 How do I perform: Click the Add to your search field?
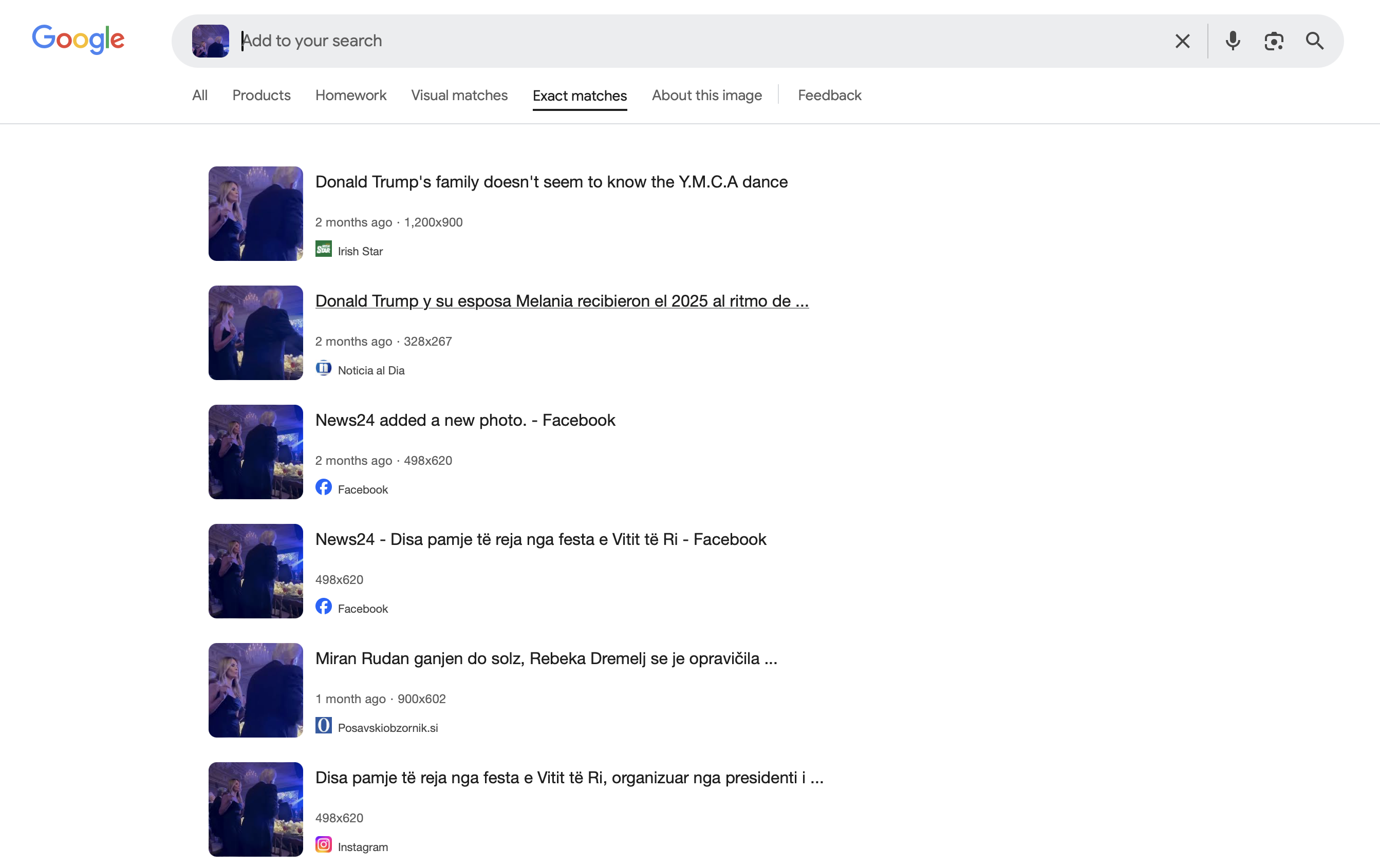point(688,41)
